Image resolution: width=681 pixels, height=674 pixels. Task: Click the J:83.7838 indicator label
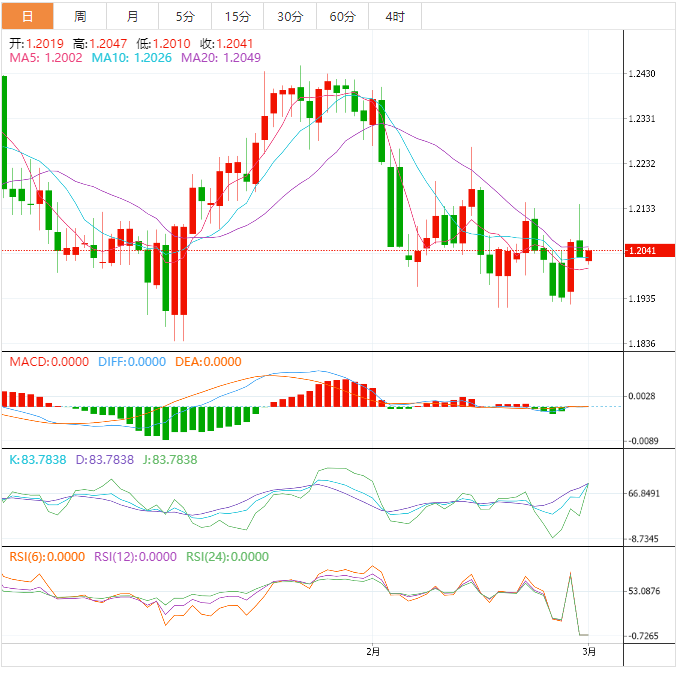170,459
